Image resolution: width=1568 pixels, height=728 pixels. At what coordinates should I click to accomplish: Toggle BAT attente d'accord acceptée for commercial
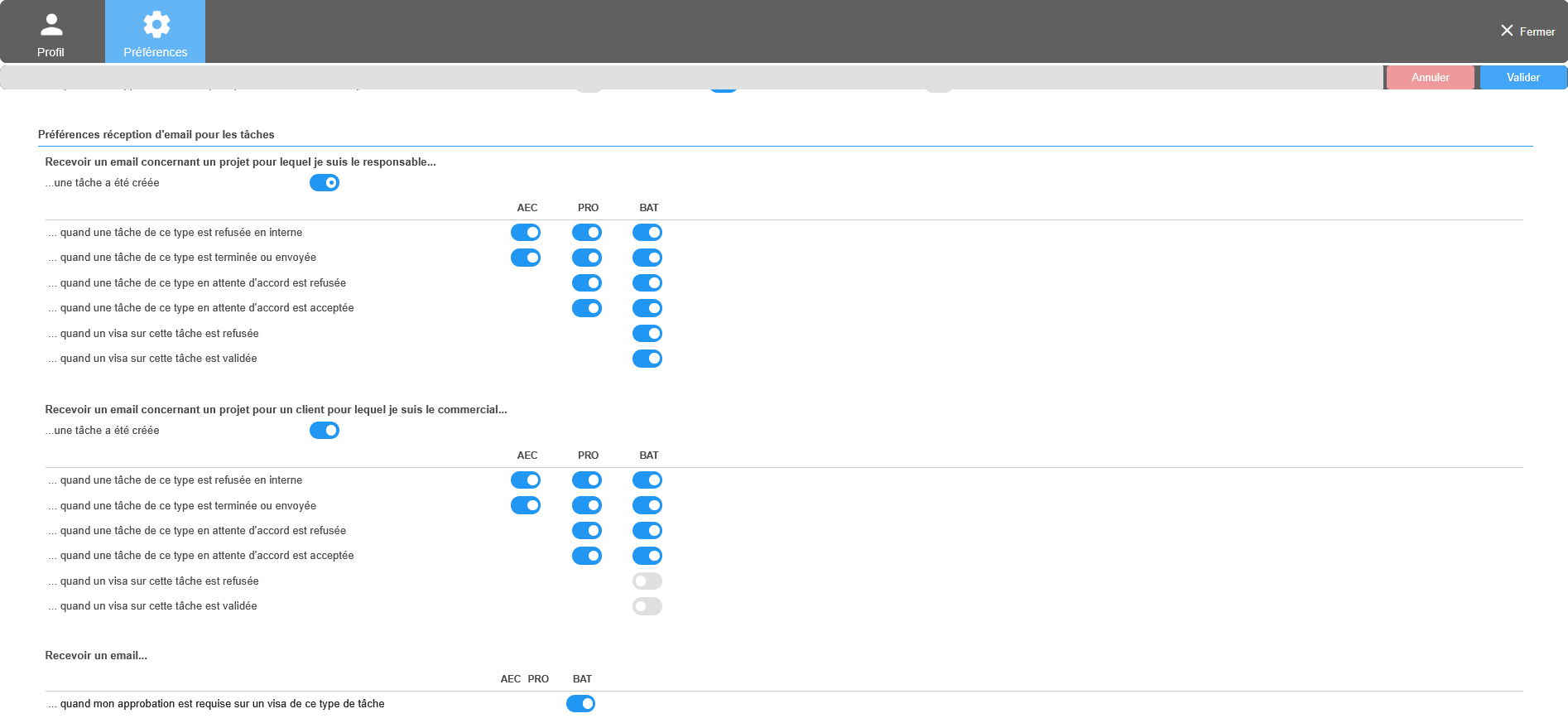647,556
